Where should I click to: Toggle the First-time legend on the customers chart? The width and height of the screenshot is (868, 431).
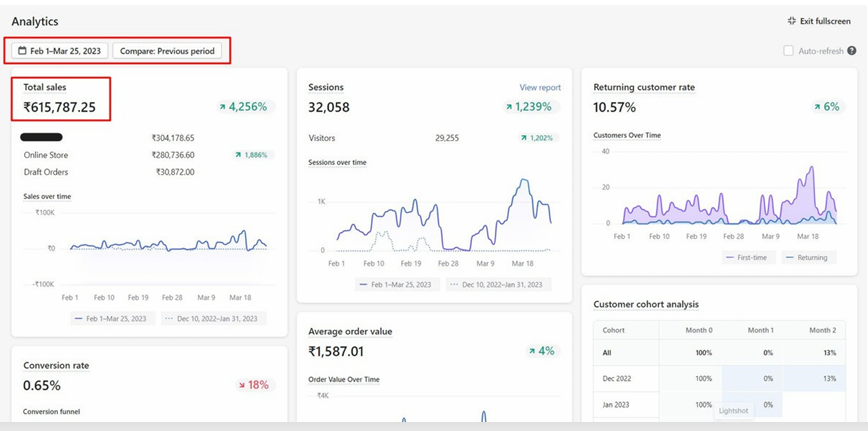(x=750, y=257)
